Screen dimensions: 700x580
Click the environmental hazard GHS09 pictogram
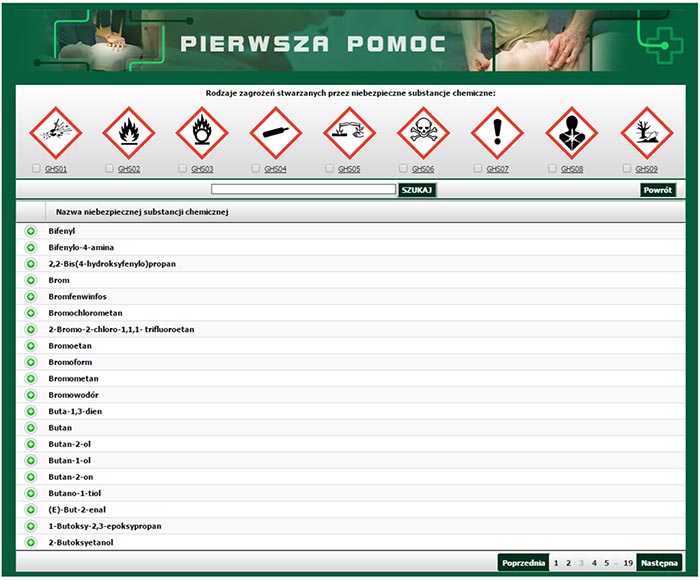[x=645, y=133]
